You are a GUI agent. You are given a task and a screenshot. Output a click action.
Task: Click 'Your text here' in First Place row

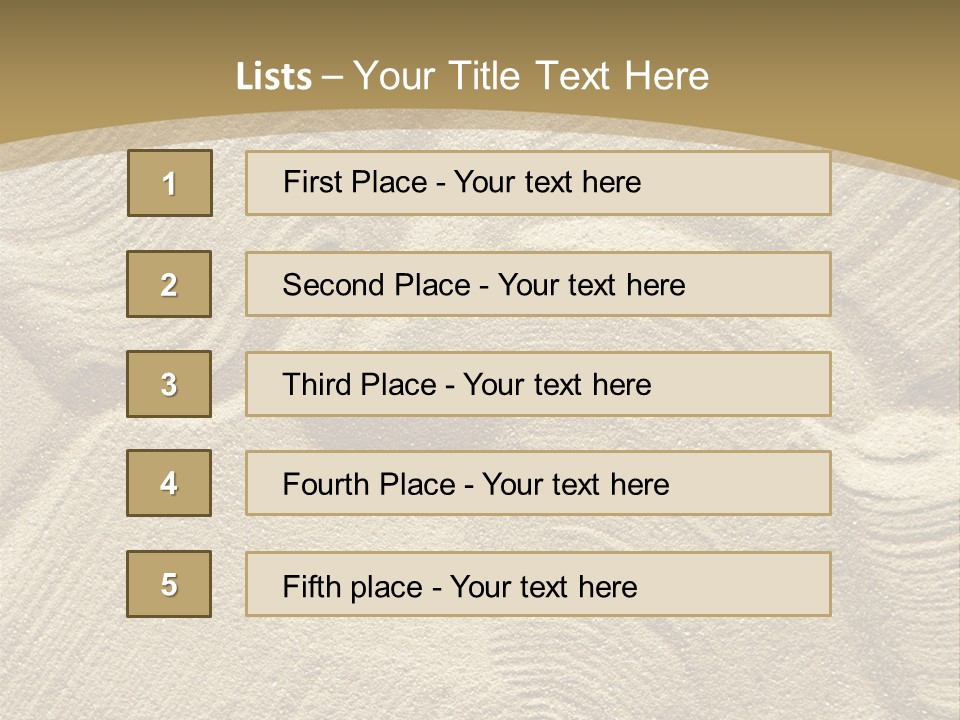pos(547,182)
